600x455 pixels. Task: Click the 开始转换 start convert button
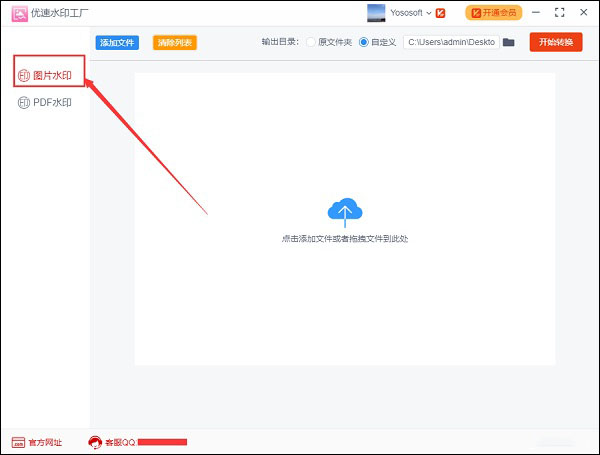click(x=556, y=42)
